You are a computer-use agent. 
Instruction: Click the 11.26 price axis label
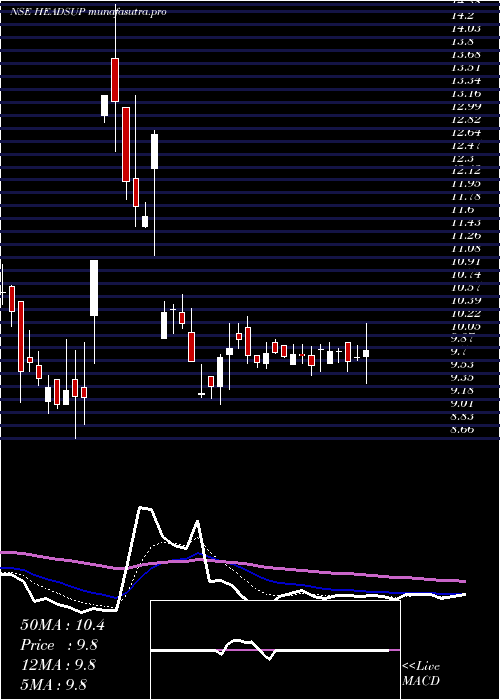(466, 235)
